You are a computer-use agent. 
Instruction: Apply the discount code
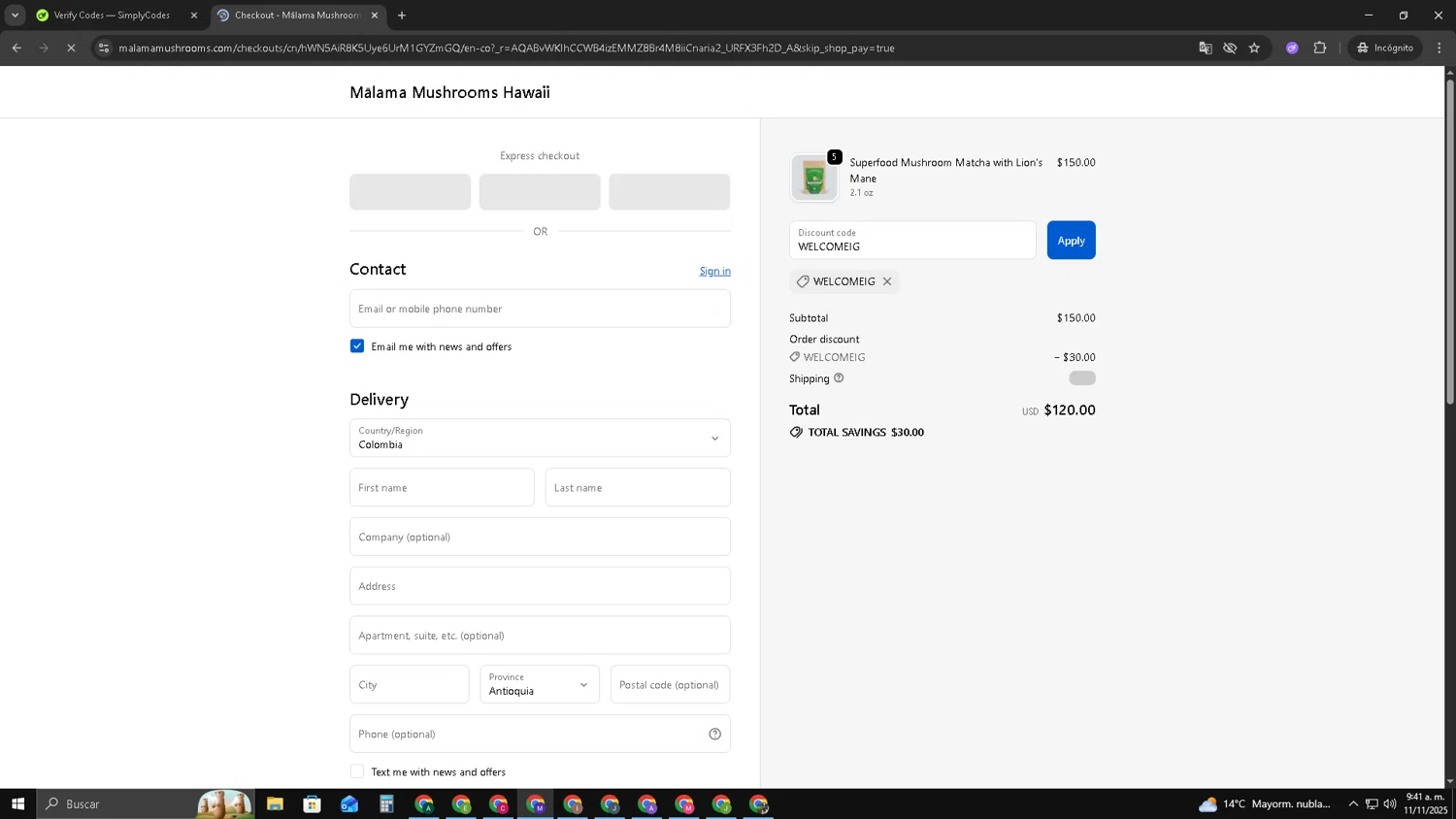pyautogui.click(x=1071, y=241)
